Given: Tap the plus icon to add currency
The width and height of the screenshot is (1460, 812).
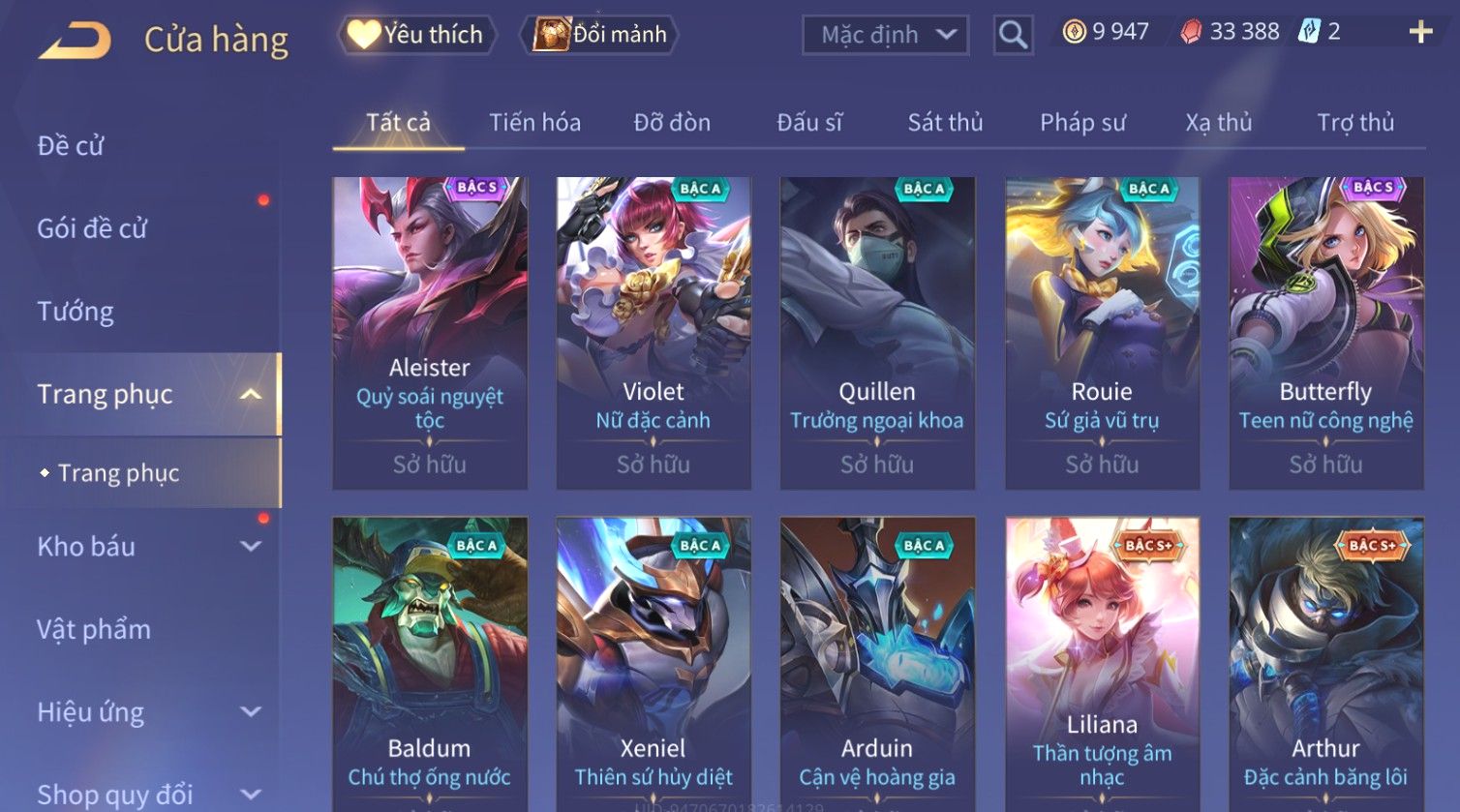Looking at the screenshot, I should coord(1420,33).
